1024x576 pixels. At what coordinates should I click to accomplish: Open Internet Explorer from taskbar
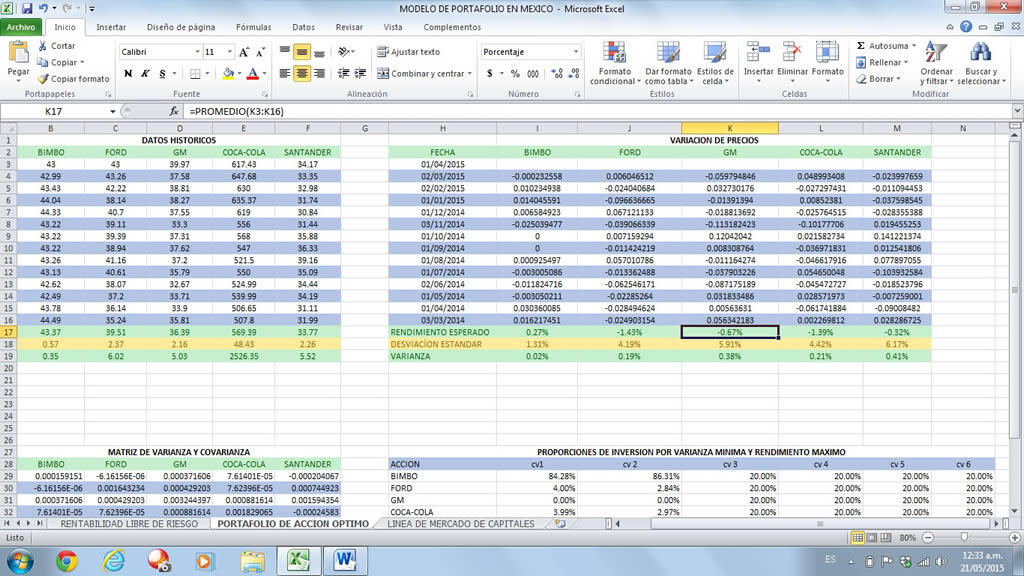(113, 560)
